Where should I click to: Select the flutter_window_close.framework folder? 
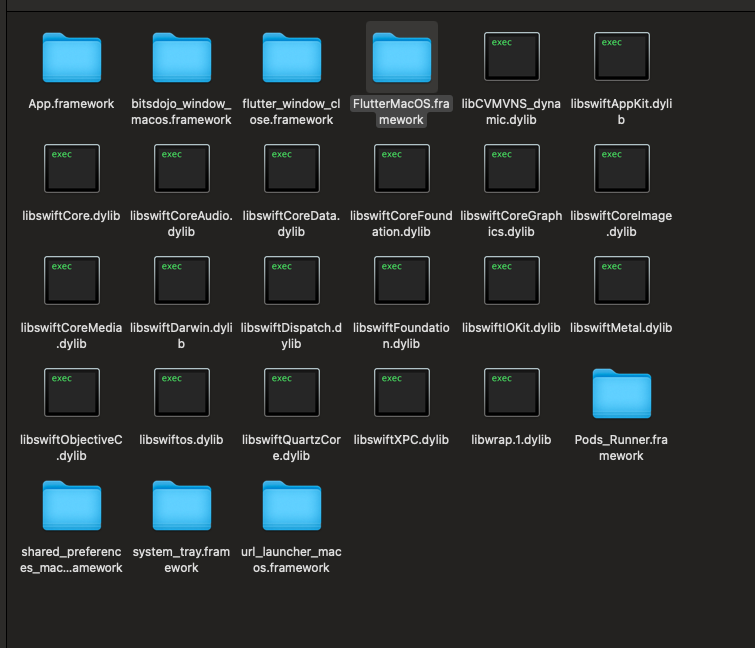tap(291, 57)
